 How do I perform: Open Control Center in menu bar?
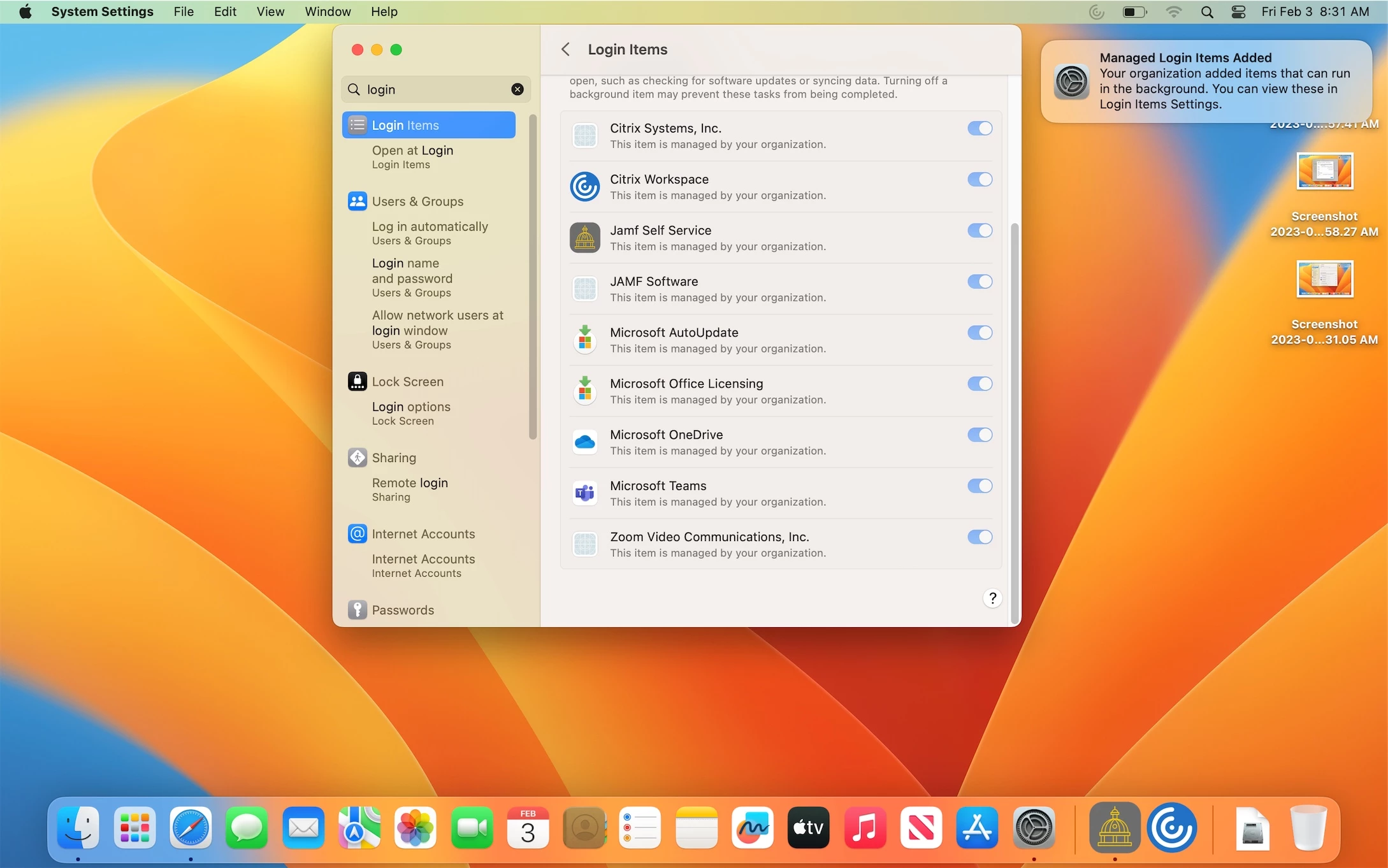point(1238,11)
